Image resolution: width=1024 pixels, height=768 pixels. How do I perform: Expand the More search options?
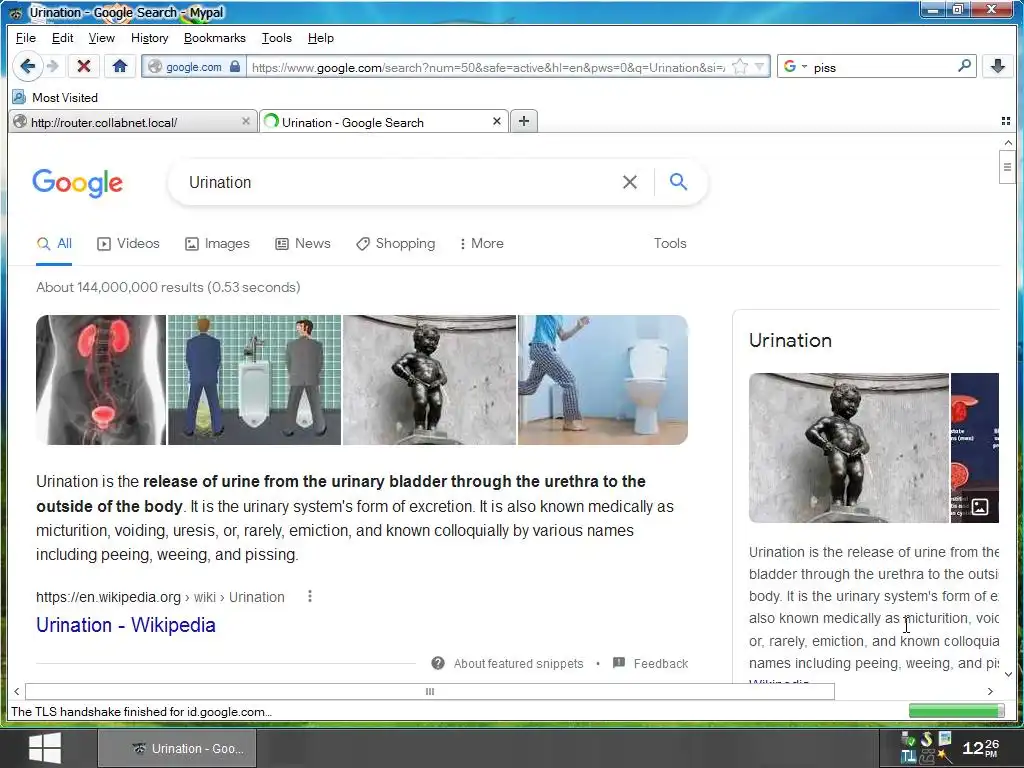click(x=481, y=244)
